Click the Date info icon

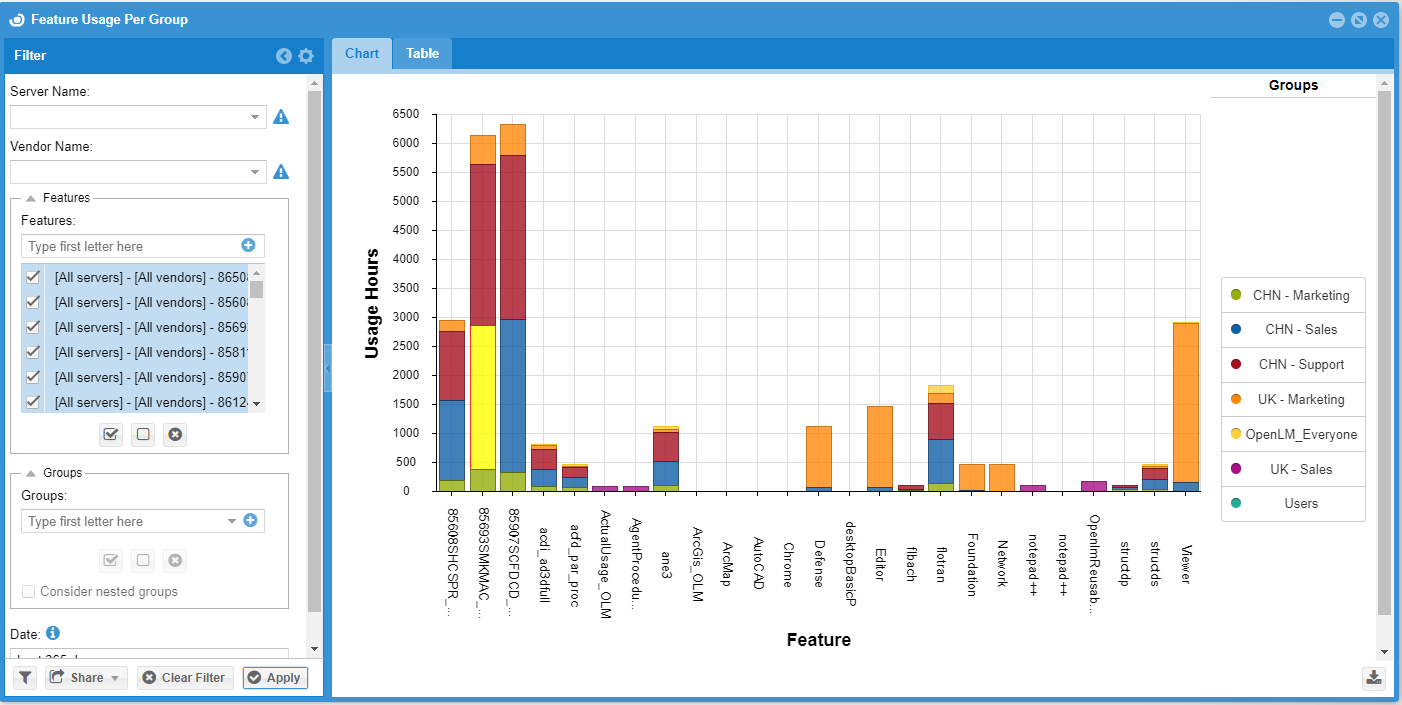tap(53, 633)
